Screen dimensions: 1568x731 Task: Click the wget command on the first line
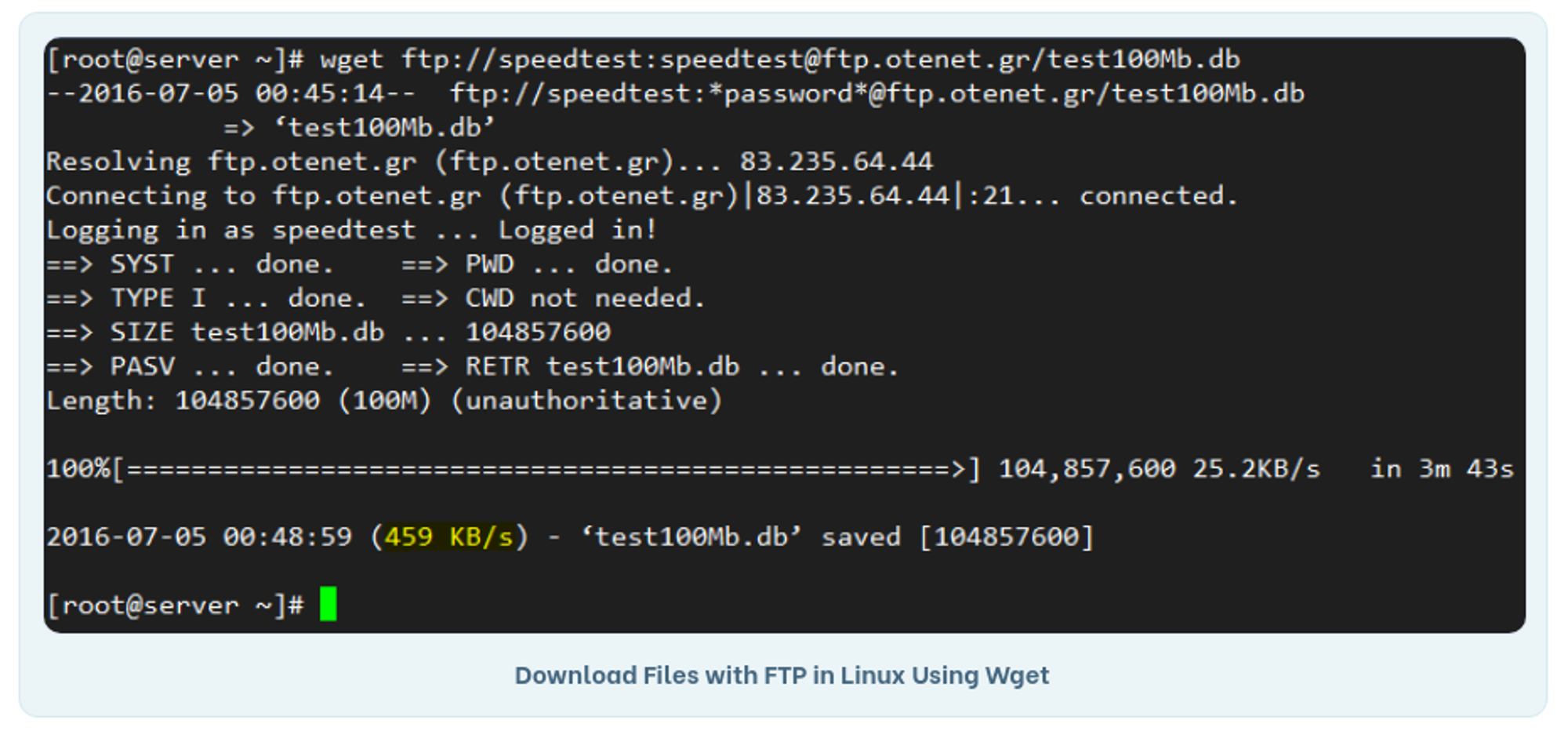(x=351, y=60)
